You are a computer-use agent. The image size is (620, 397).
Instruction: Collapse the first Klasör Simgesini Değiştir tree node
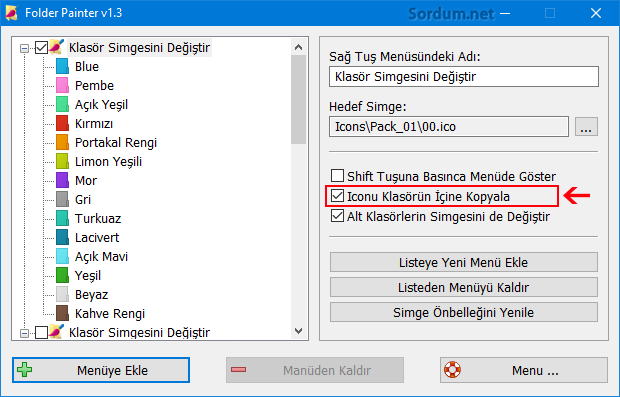[25, 48]
